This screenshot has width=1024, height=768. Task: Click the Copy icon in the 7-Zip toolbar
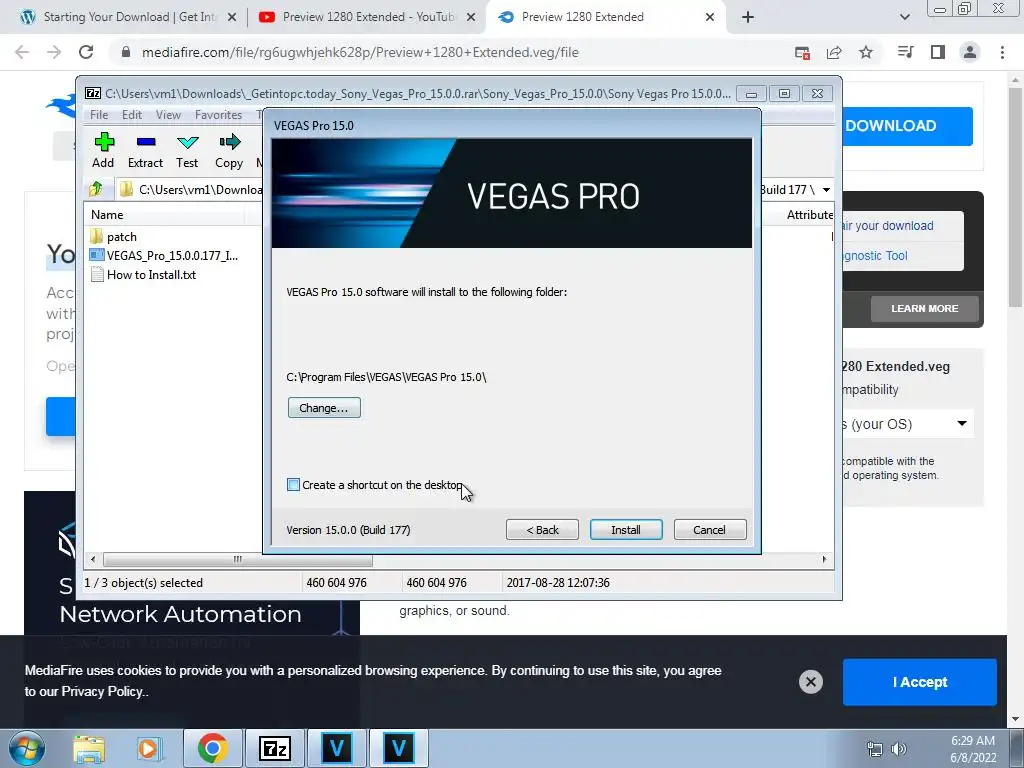coord(229,150)
